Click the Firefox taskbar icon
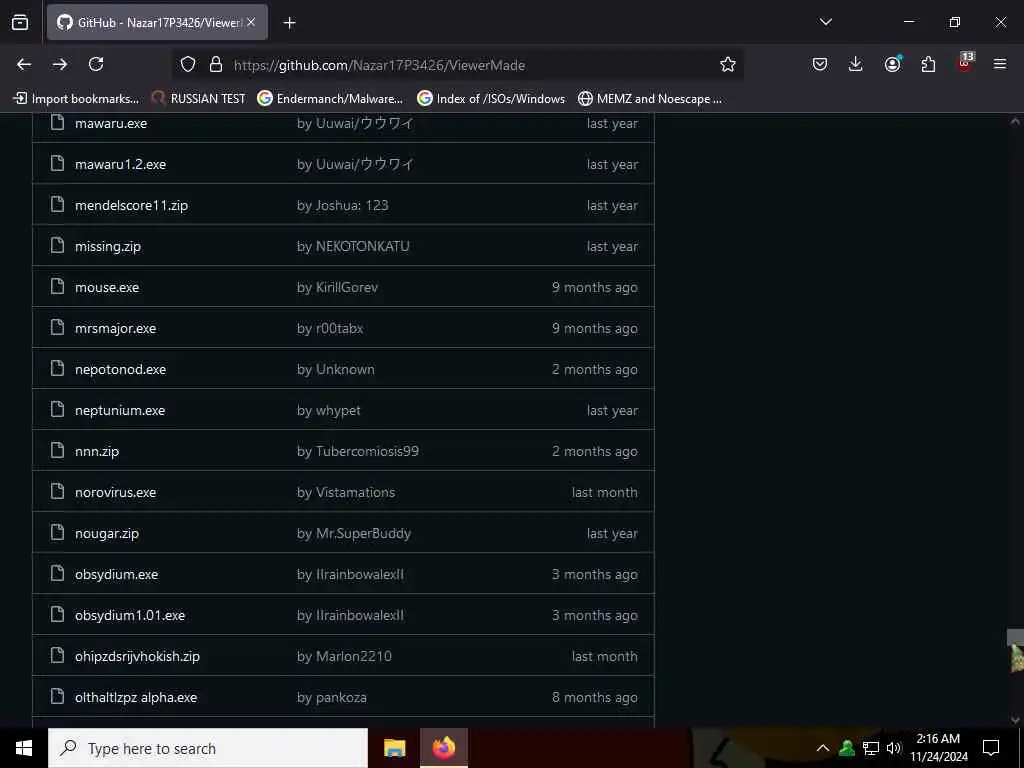This screenshot has width=1024, height=768. tap(443, 748)
